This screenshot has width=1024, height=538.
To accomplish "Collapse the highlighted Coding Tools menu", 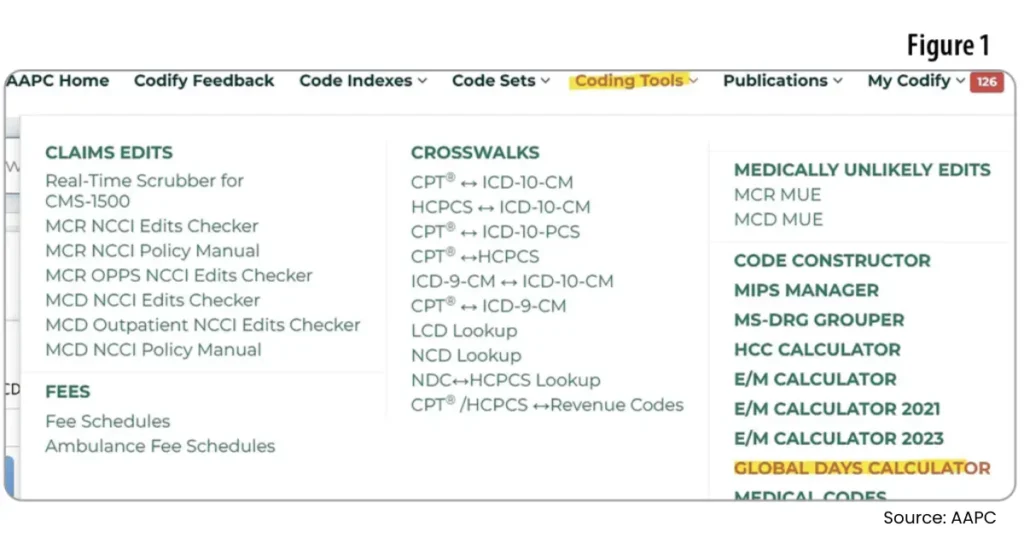I will pos(635,81).
